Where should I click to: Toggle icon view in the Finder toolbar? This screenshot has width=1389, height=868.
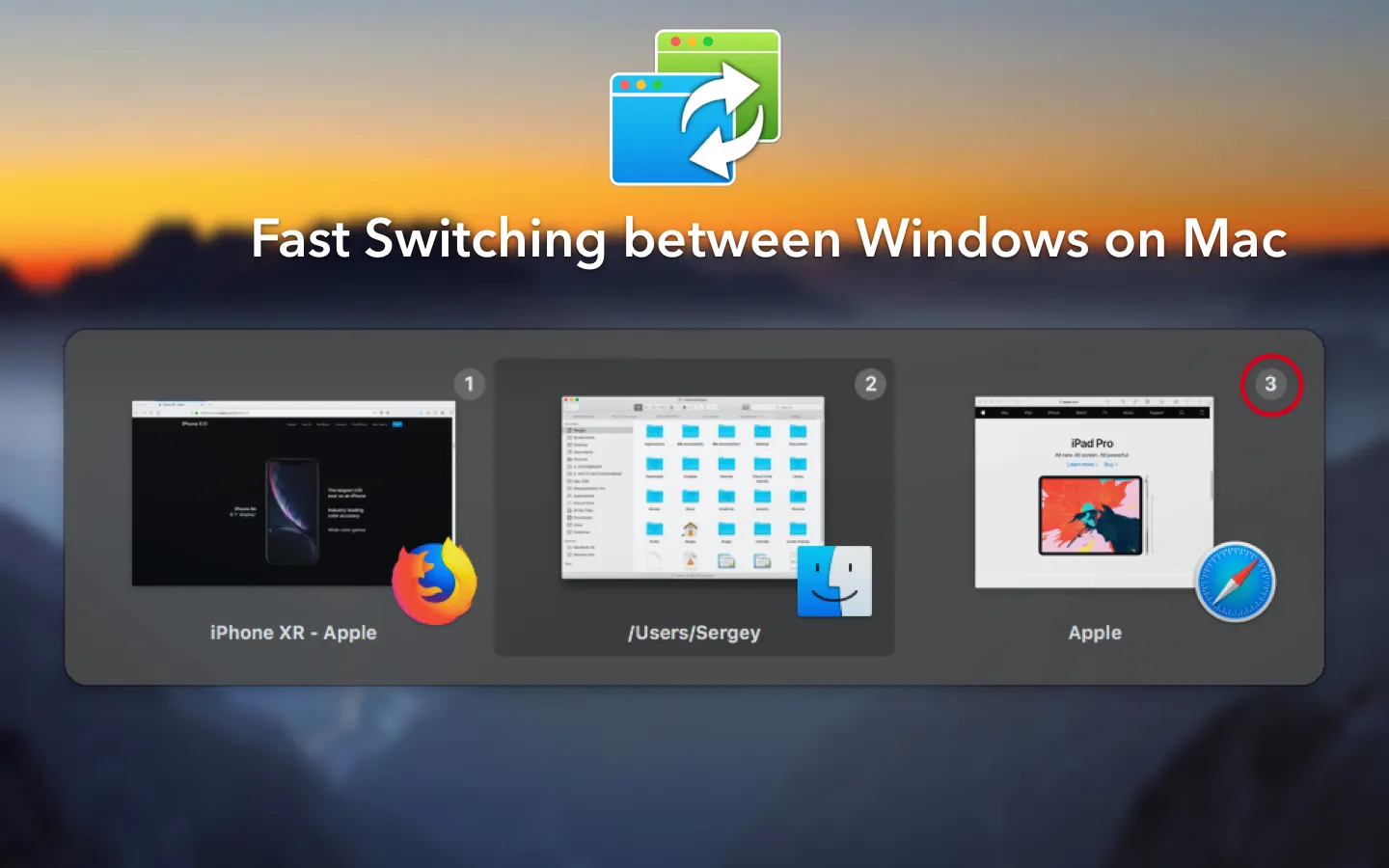638,406
